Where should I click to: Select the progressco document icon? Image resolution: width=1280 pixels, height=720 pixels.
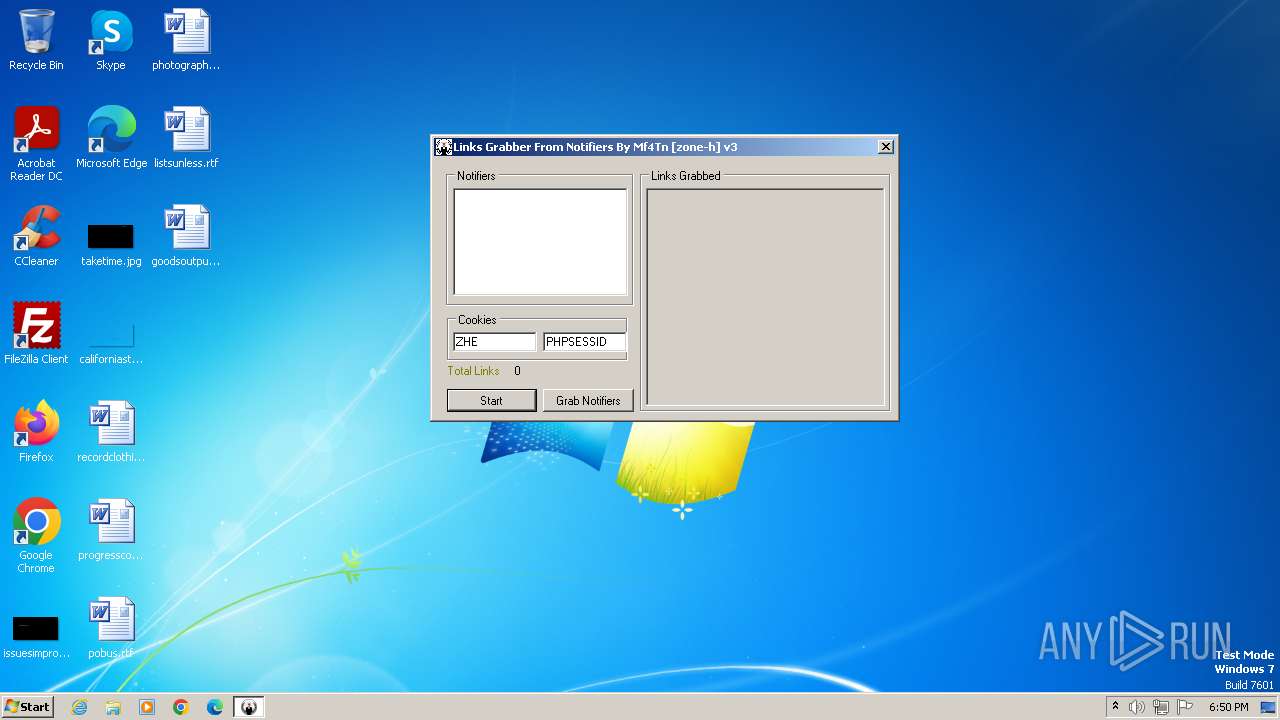111,530
